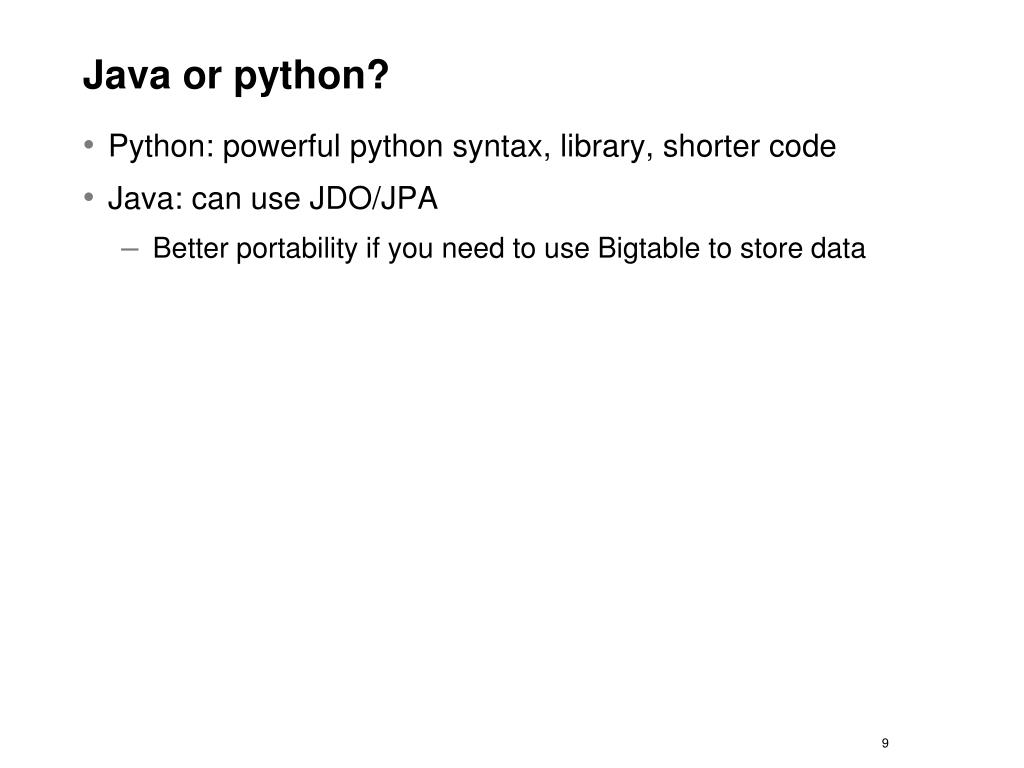Image resolution: width=1024 pixels, height=768 pixels.
Task: Click the words "Better portability" in sub-bullet
Action: pos(255,249)
